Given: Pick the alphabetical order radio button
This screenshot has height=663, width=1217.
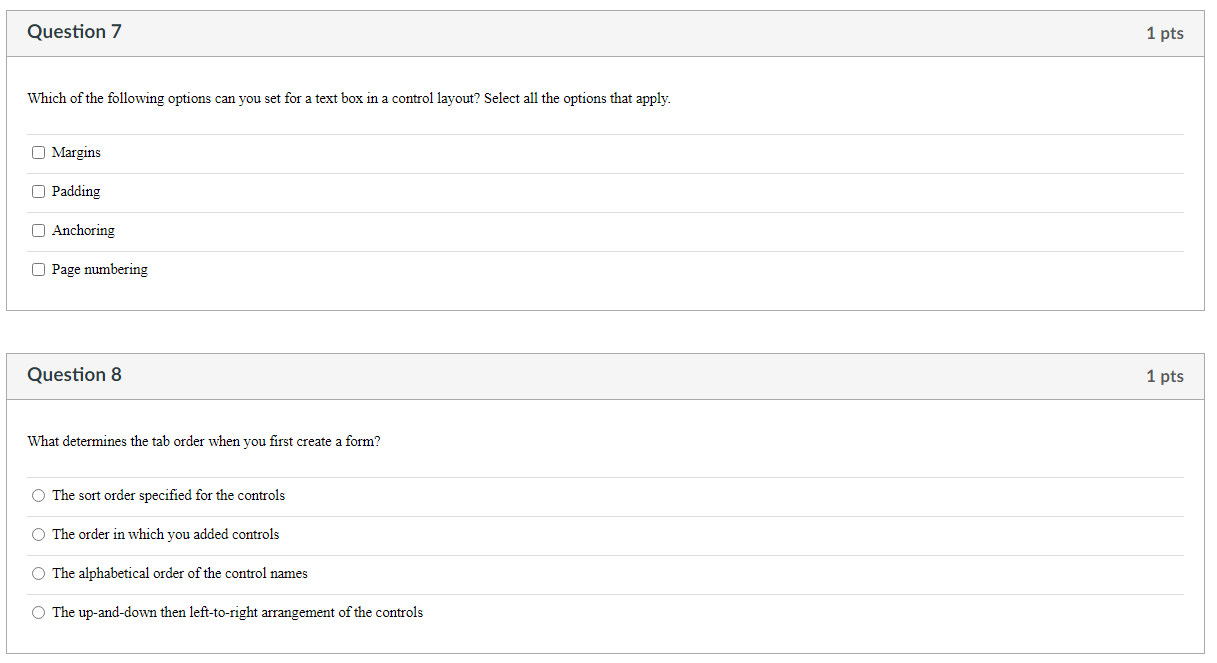Looking at the screenshot, I should (x=38, y=574).
